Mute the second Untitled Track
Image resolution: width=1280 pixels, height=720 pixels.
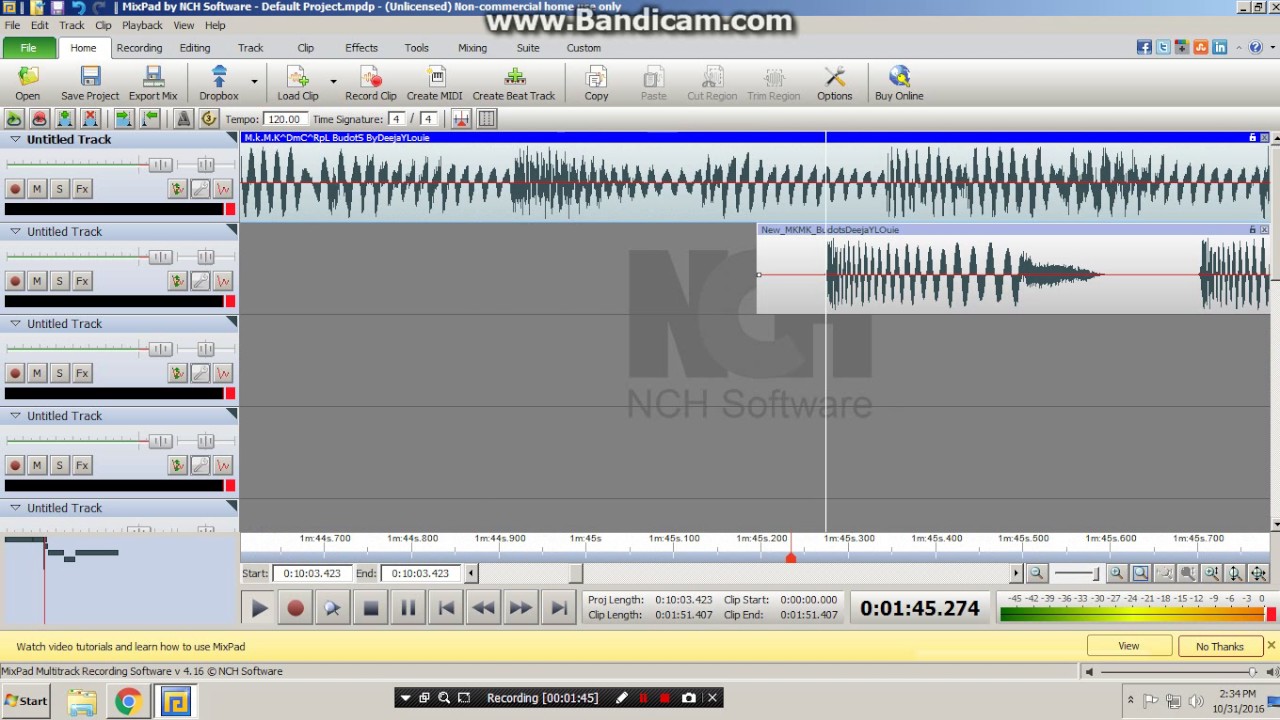click(37, 281)
